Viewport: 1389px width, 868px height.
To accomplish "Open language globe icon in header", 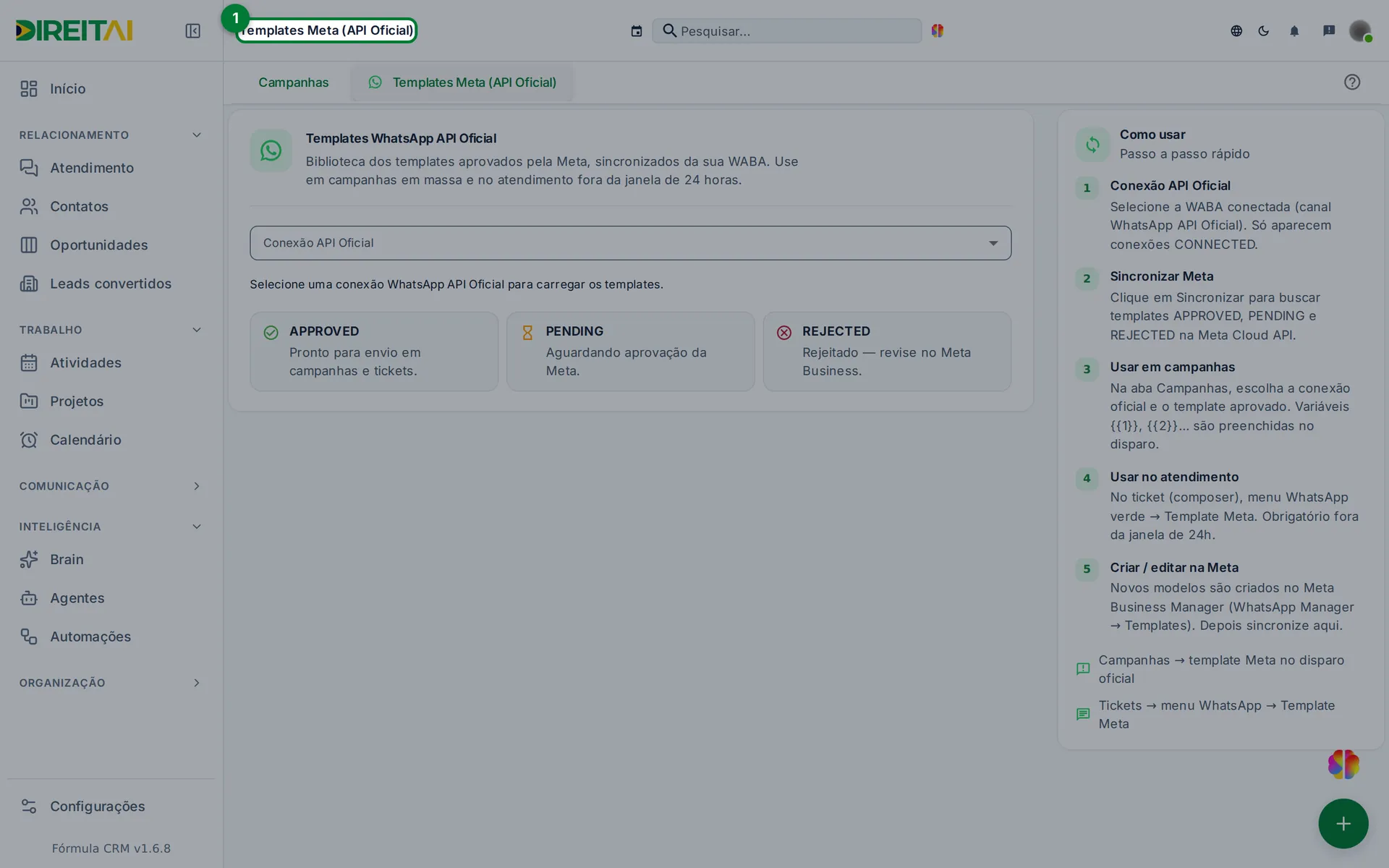I will (1236, 31).
